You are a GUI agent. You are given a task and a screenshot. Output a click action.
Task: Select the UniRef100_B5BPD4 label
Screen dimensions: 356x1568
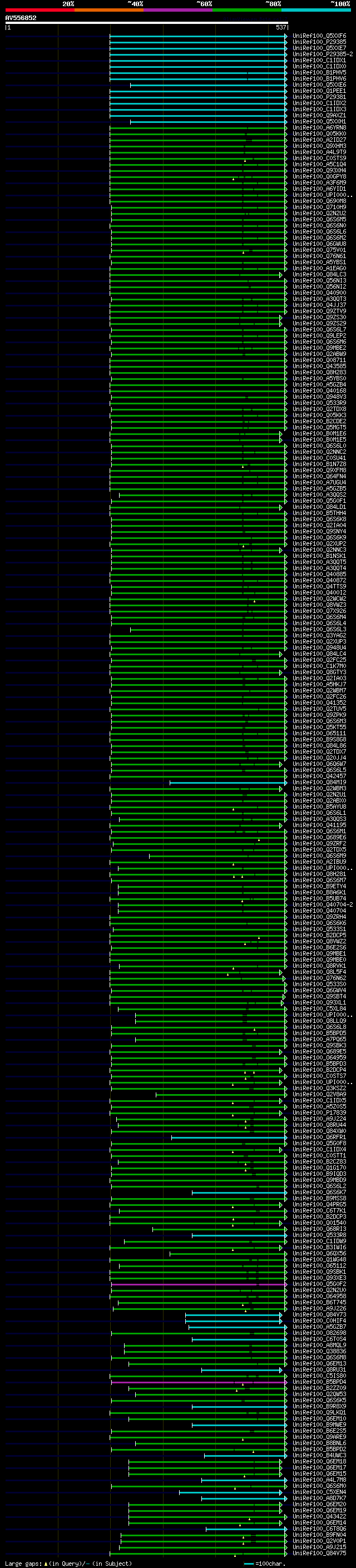[x=319, y=1382]
